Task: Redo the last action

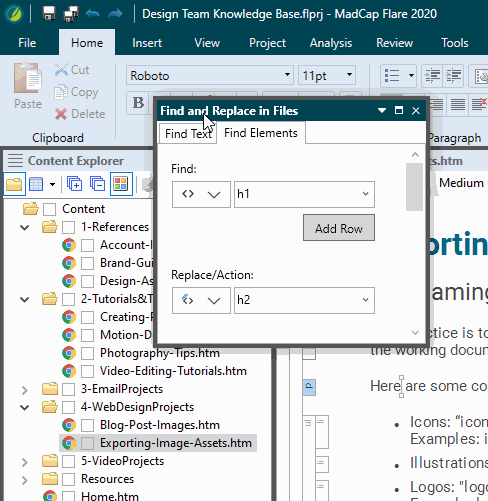Action: pos(115,14)
